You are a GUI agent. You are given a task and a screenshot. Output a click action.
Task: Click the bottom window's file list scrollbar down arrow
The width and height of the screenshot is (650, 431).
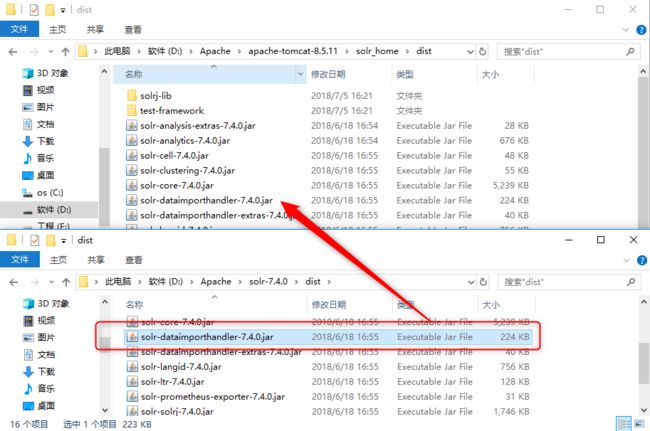(643, 411)
